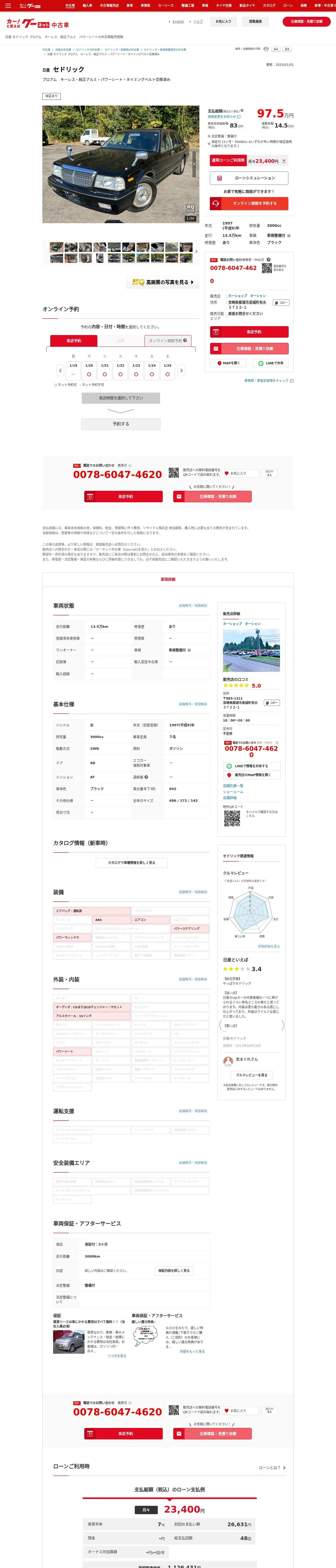Open タイヤ交換 in the top navigation
Viewport: 336px width, 1568px height.
click(x=223, y=5)
